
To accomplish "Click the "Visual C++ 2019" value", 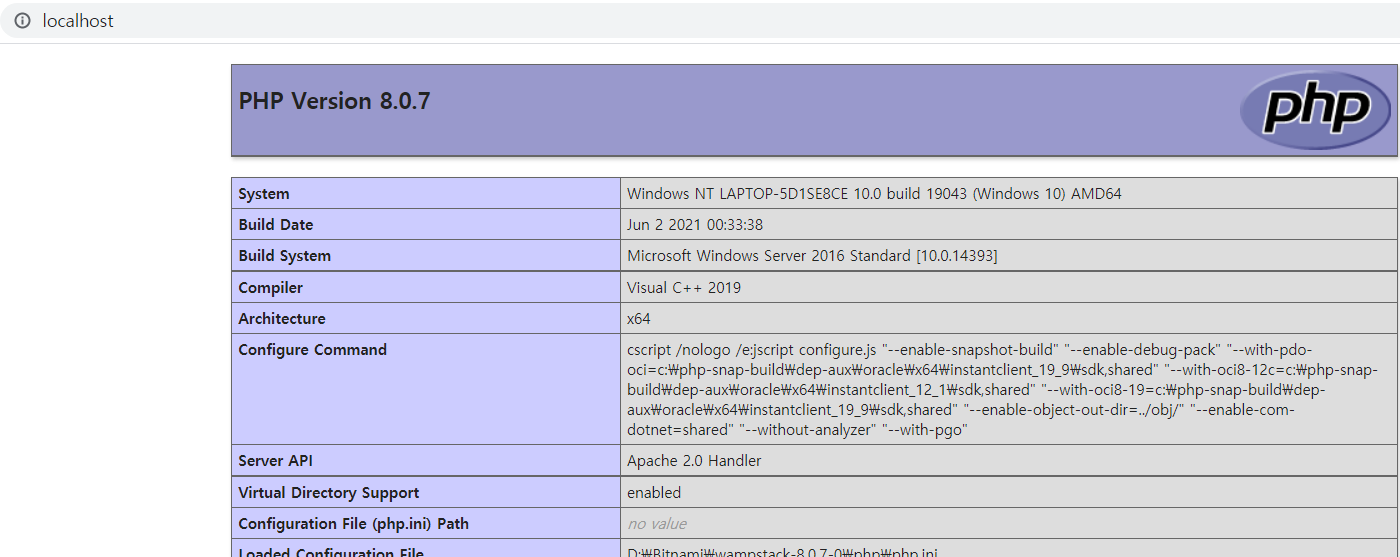I will 684,288.
